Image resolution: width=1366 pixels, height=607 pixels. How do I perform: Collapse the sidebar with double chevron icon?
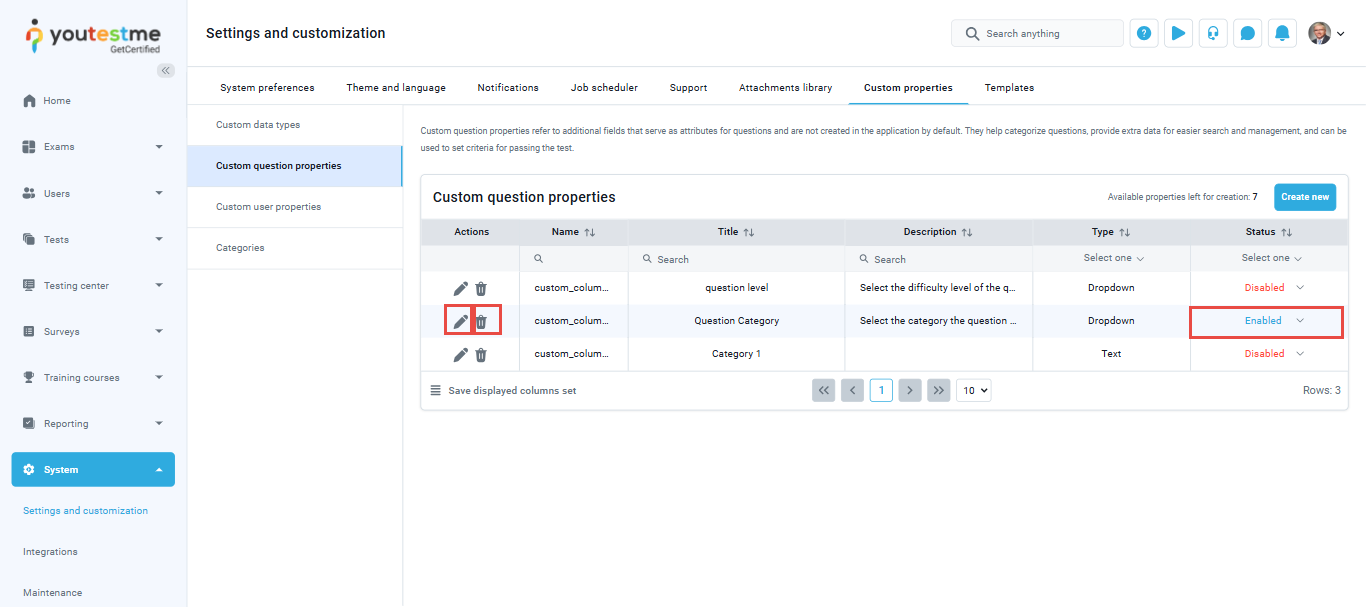click(166, 70)
